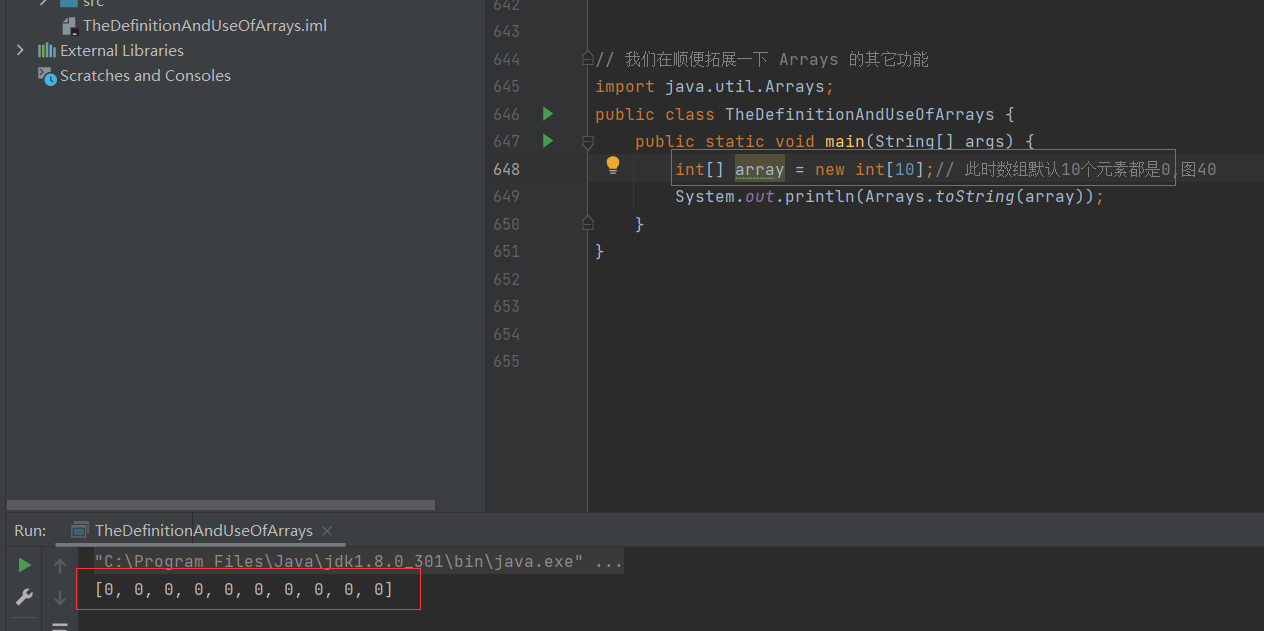Click the run window icon on TheDefinitionAndUseOfArrays tab

coord(79,530)
